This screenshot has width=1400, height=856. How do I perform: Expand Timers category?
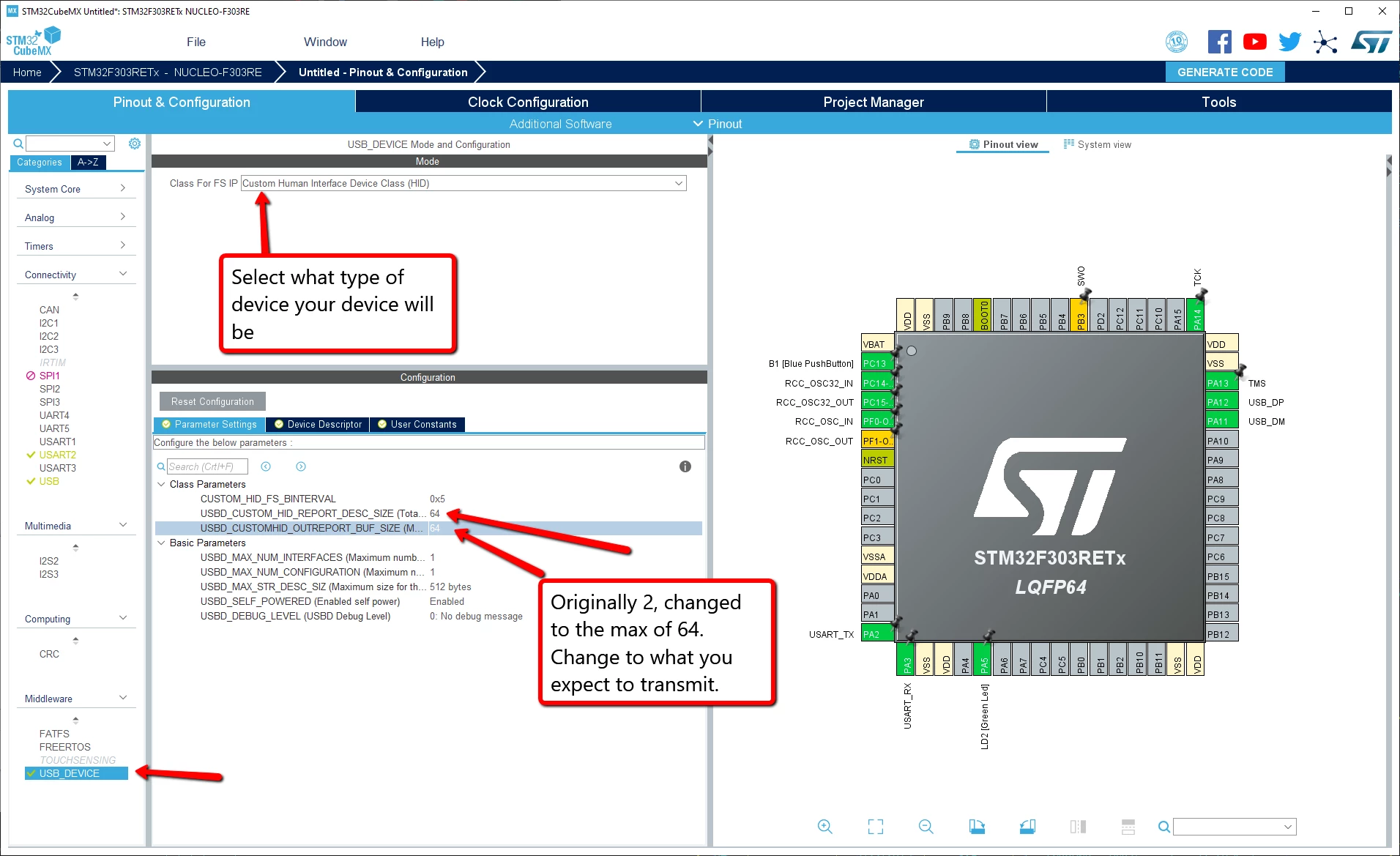coord(75,246)
